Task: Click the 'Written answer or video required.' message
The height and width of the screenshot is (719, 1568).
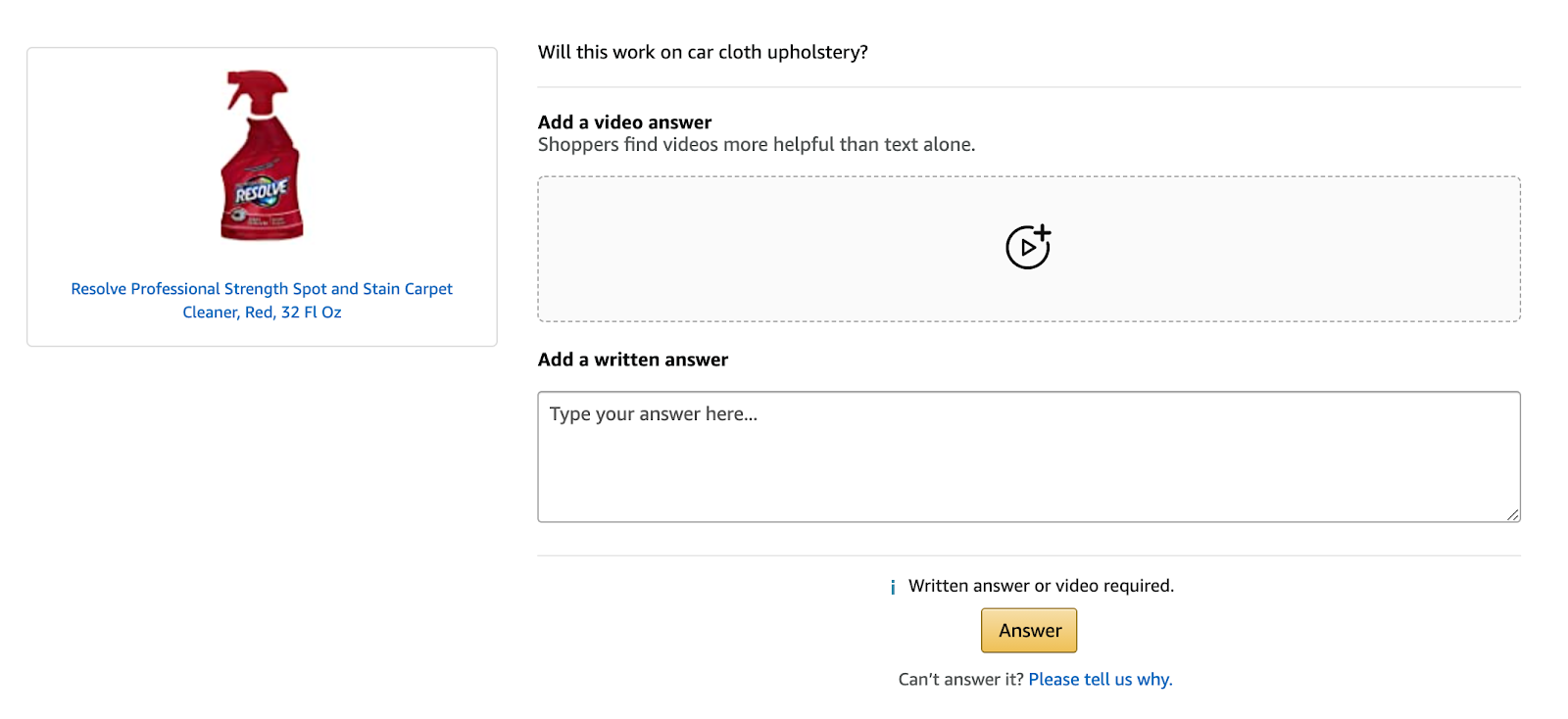Action: tap(1041, 586)
